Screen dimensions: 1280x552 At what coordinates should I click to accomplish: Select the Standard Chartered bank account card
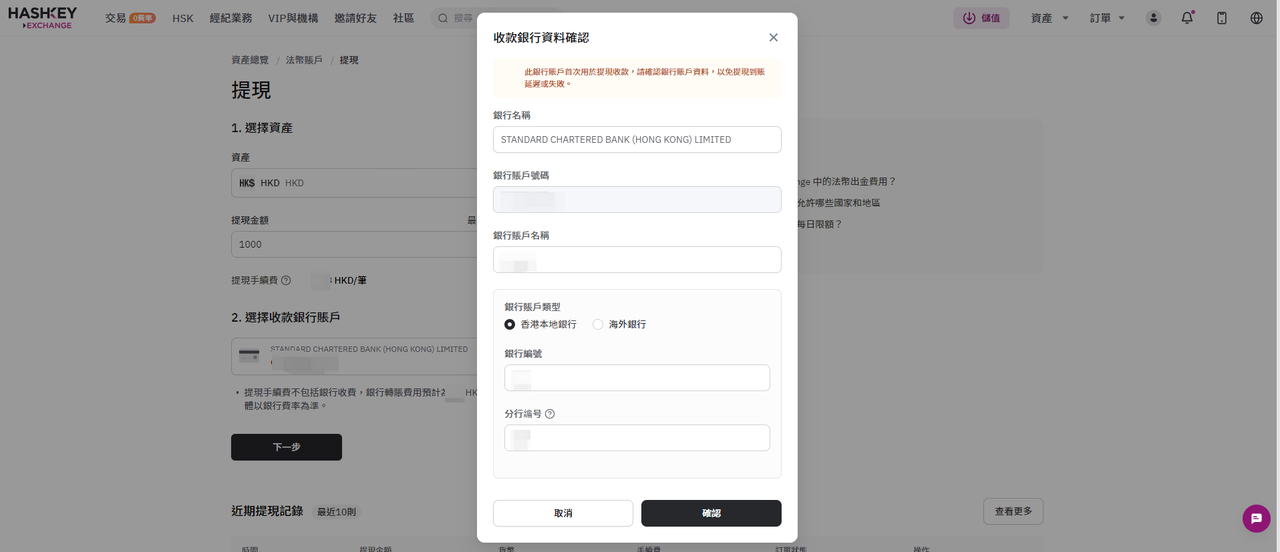355,356
